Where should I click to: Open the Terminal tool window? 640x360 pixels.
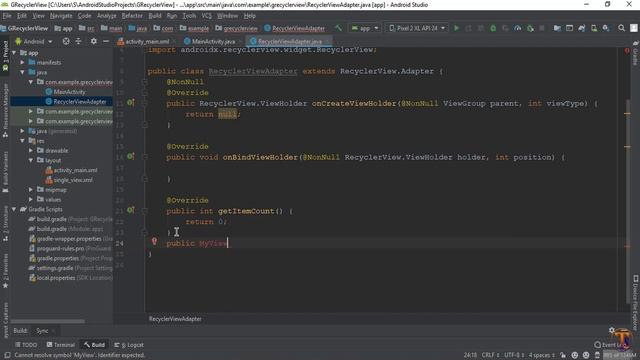(x=61, y=345)
